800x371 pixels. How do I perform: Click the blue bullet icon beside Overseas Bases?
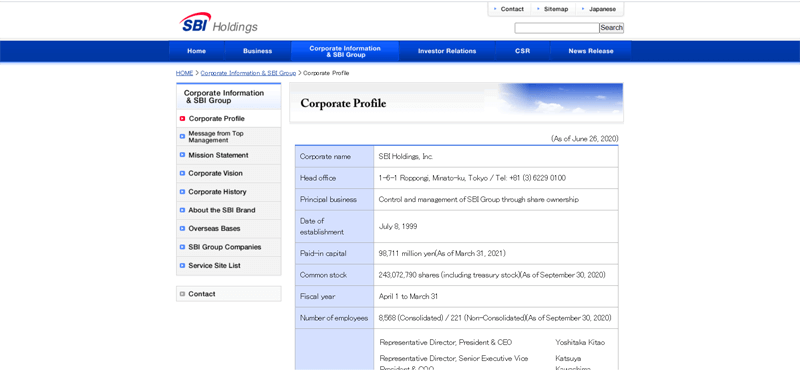pyautogui.click(x=182, y=229)
